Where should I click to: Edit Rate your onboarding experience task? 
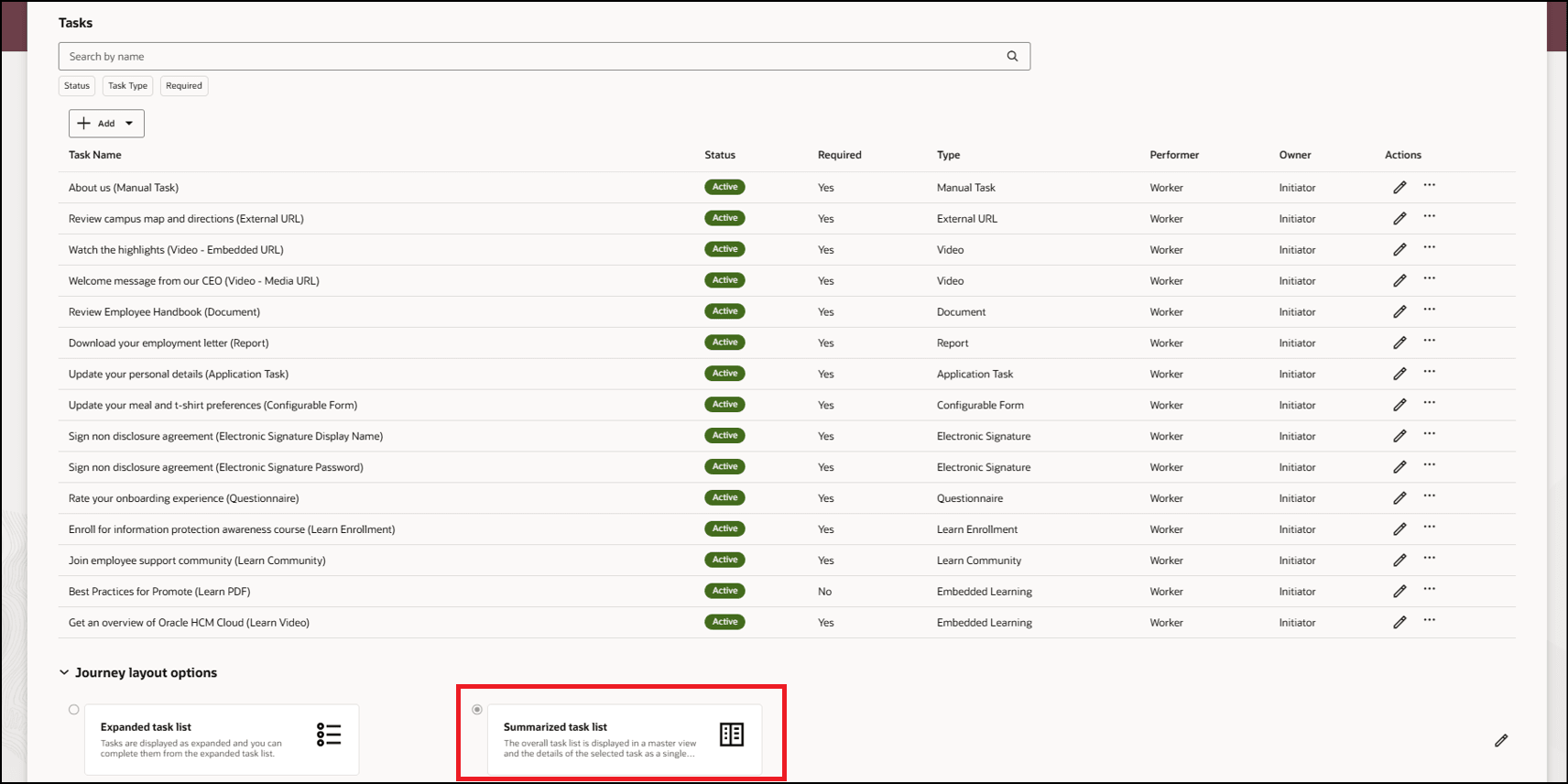point(1399,499)
